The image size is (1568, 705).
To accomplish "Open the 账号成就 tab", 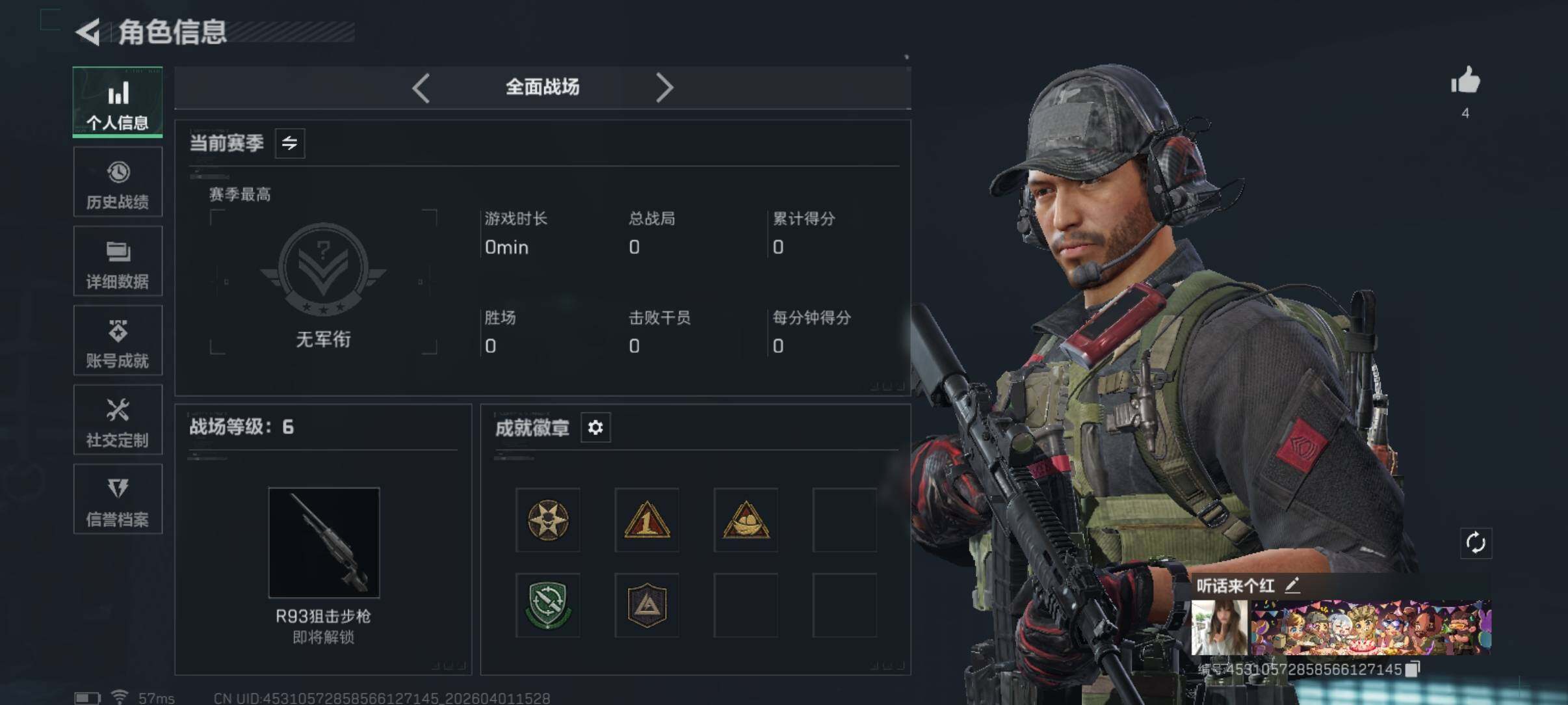I will (x=118, y=341).
